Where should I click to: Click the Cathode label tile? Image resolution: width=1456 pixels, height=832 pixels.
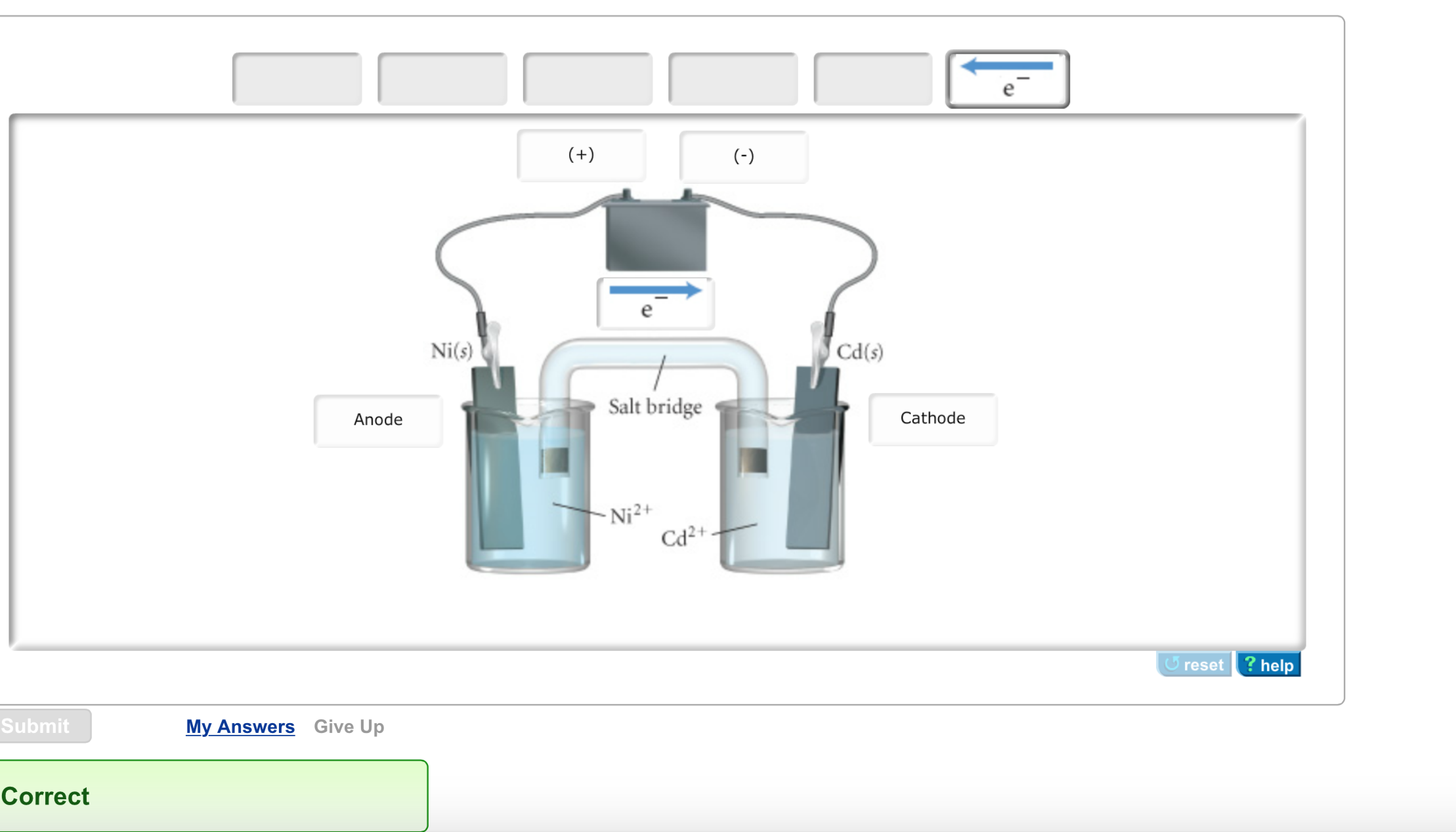pos(933,418)
